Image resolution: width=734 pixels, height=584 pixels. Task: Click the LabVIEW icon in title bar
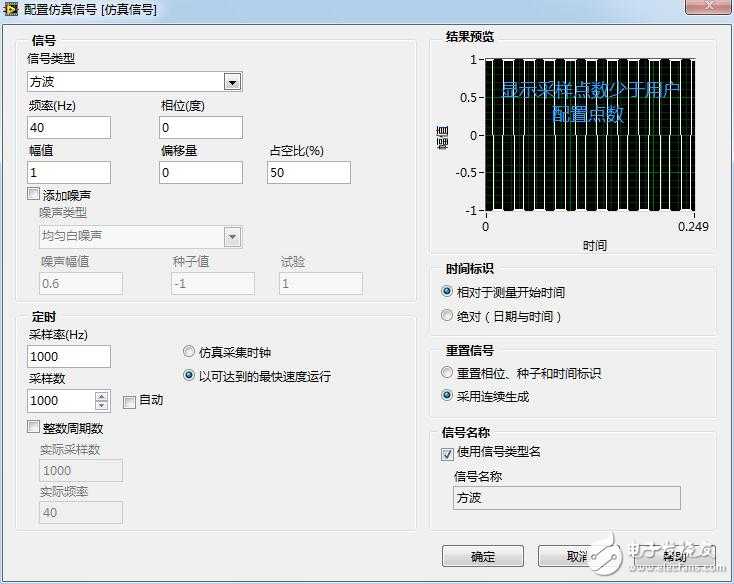[10, 8]
